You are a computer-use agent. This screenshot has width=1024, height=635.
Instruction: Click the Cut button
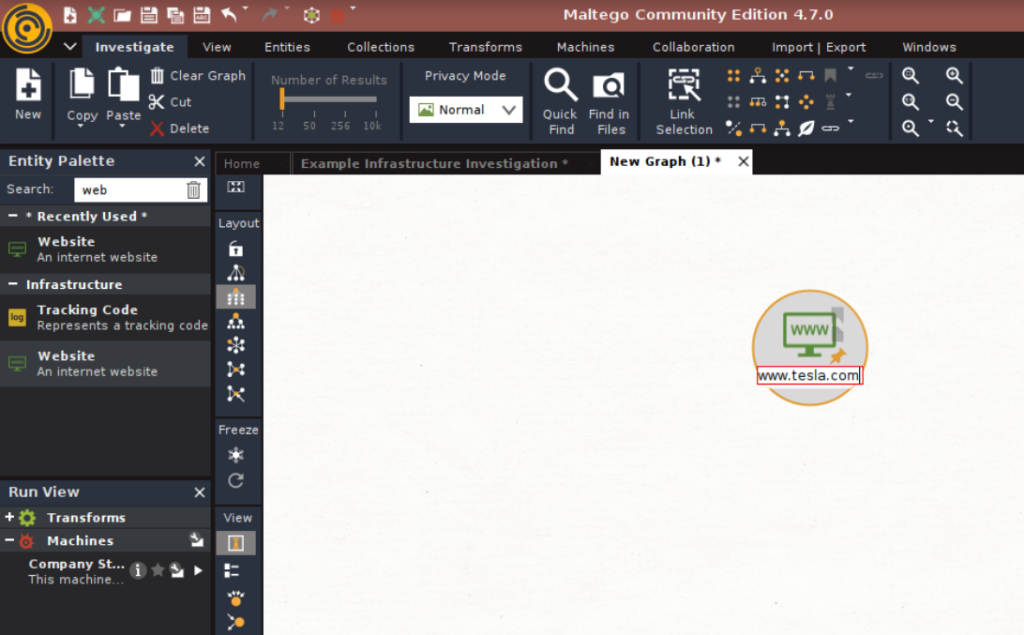point(170,102)
